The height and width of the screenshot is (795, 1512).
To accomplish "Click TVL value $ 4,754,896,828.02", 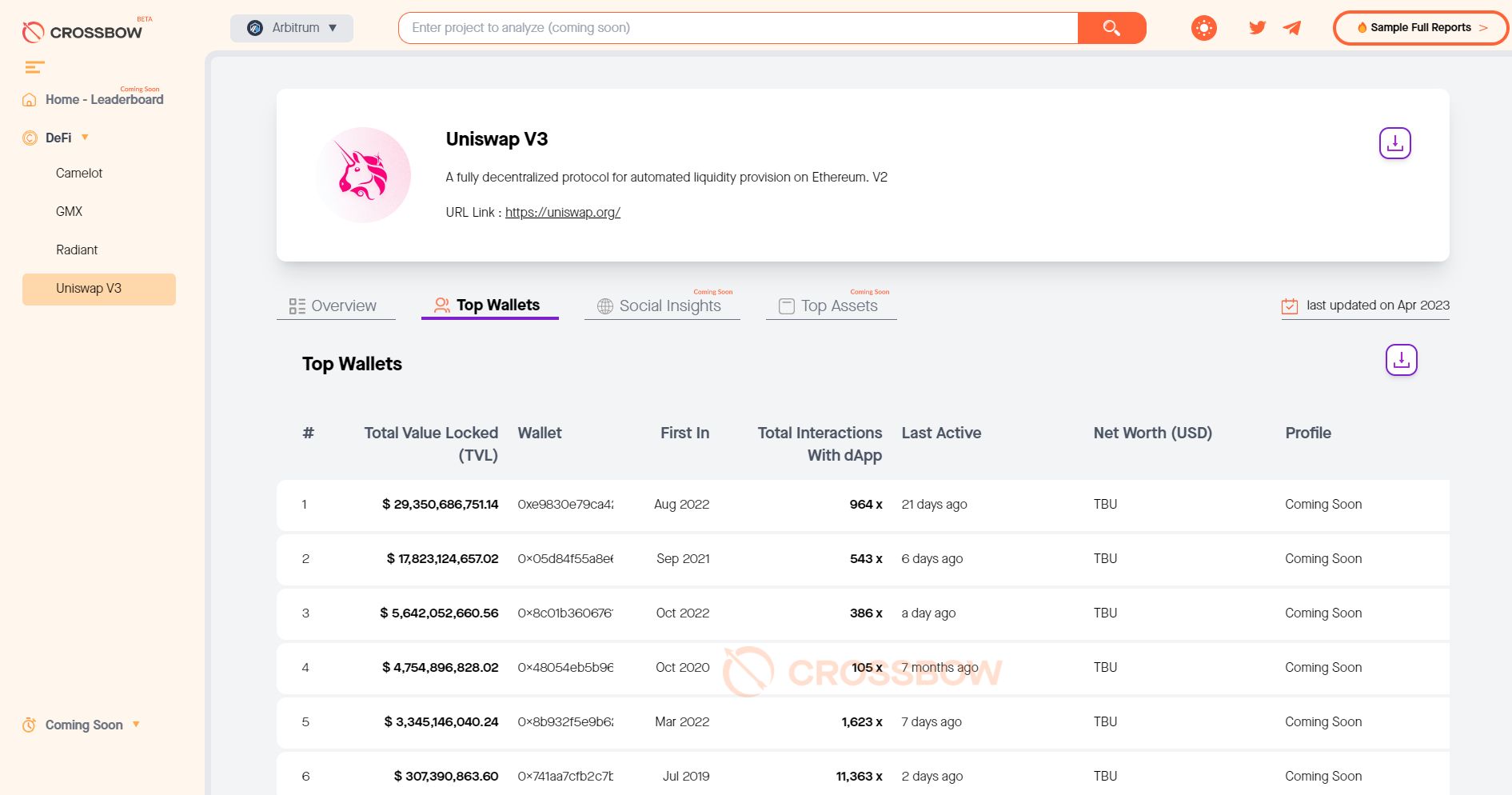I will (440, 667).
